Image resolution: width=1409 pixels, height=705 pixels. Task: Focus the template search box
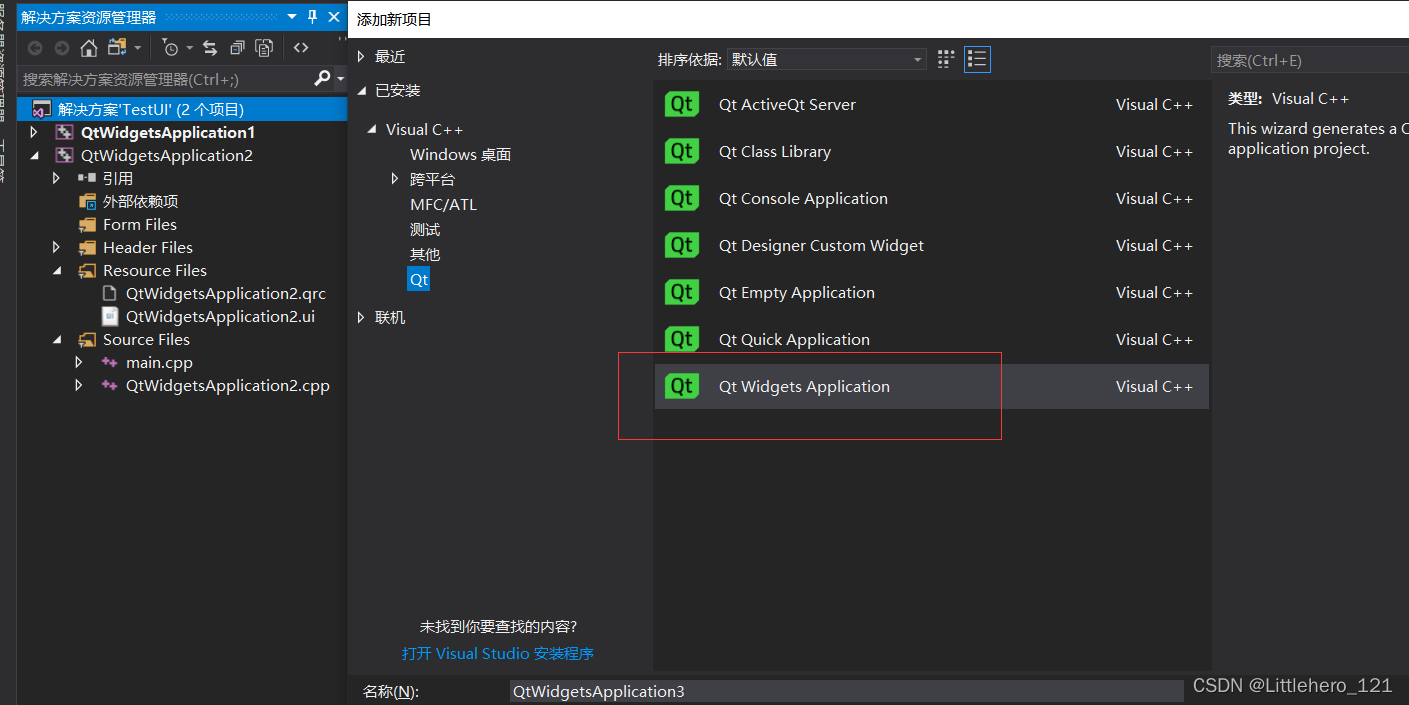pos(1310,60)
